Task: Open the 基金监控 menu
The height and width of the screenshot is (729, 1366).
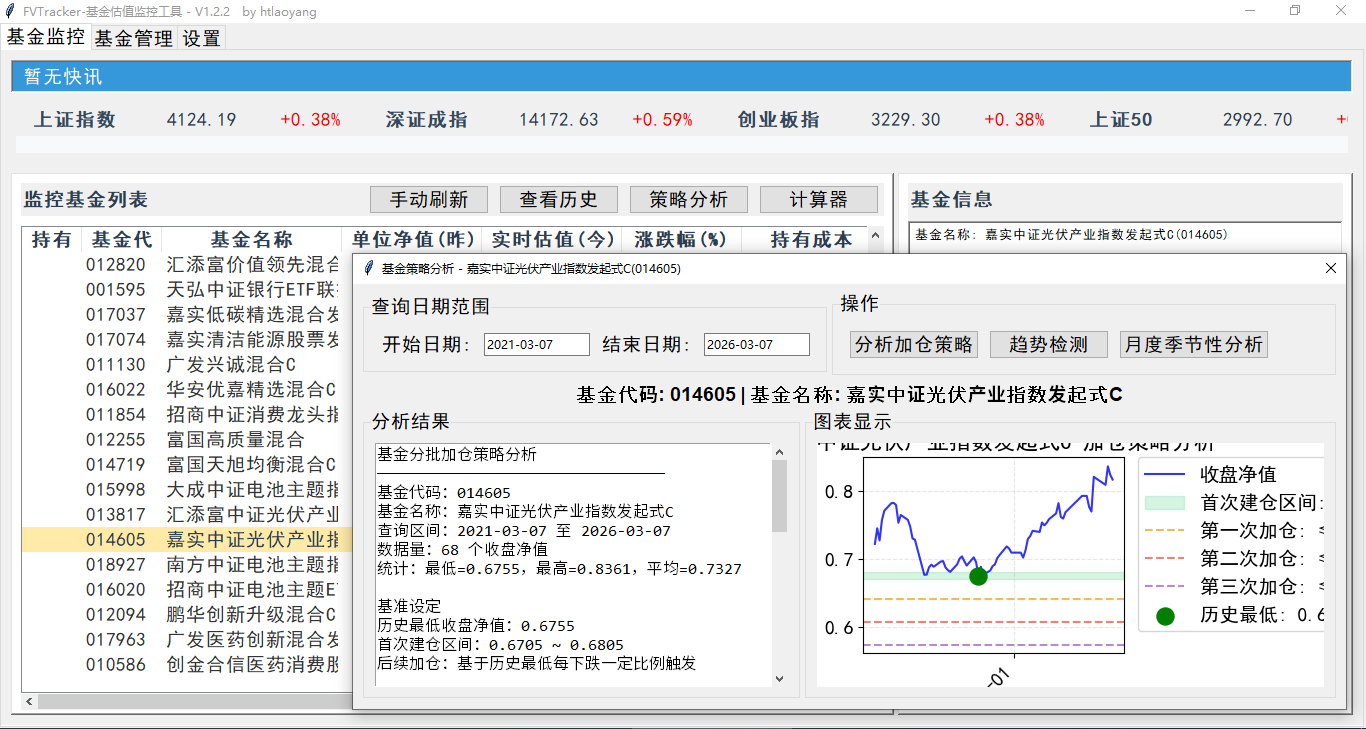Action: [x=46, y=38]
